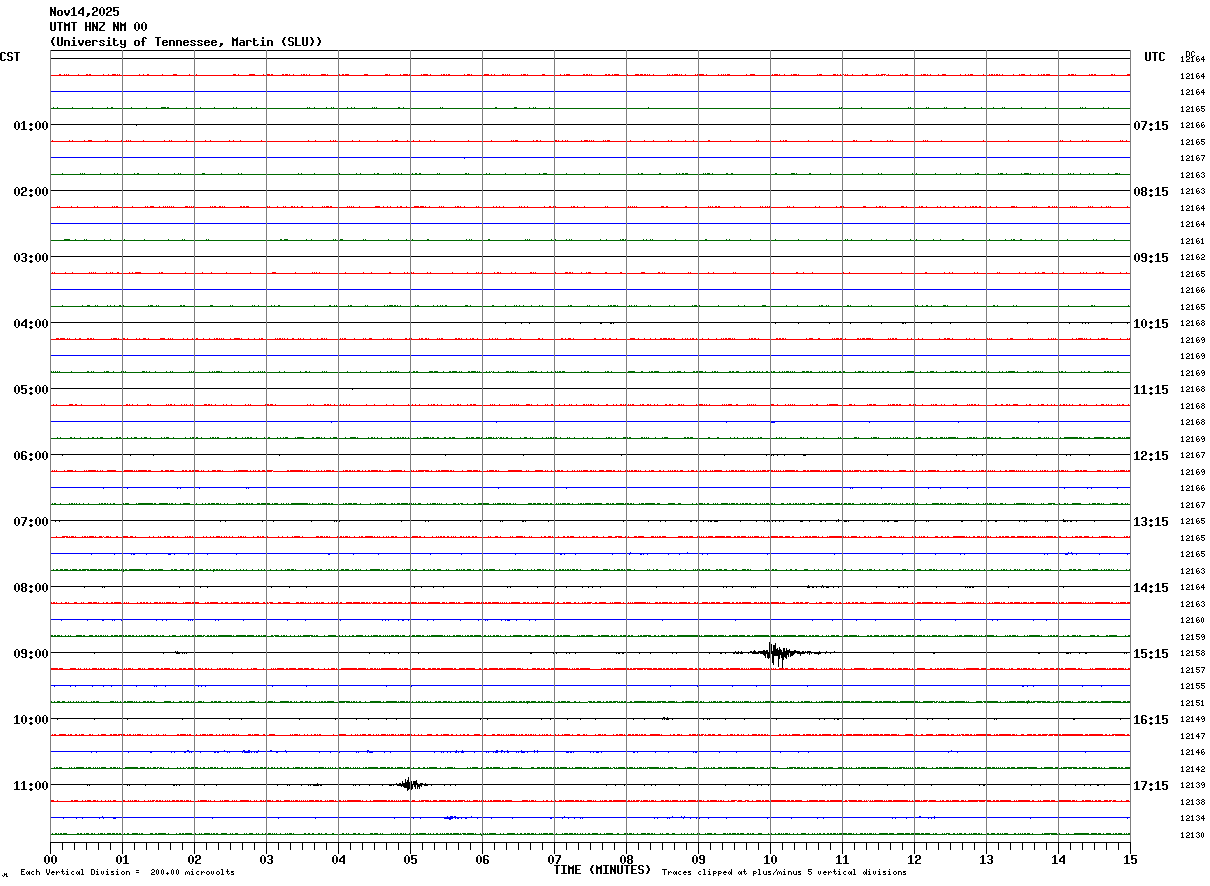Click the 17:15 UTC time label

1150,785
